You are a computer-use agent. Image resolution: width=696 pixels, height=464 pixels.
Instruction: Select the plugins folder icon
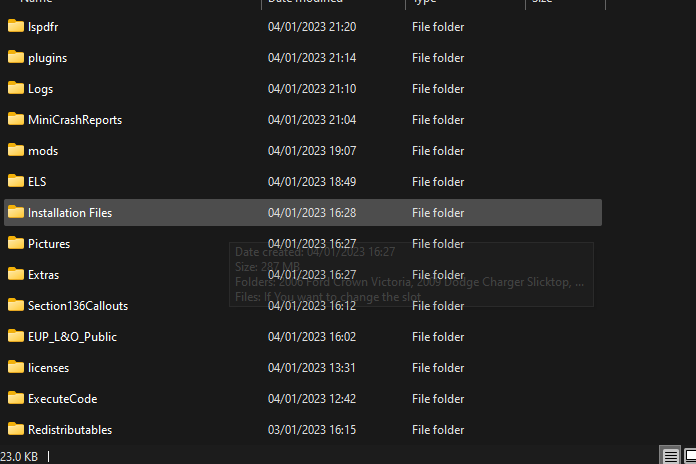click(15, 58)
